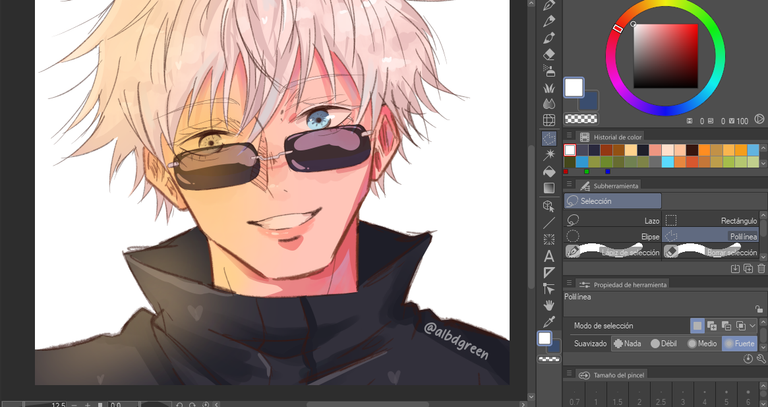Select the Eraser tool
Screen dimensions: 768x407
coord(549,54)
